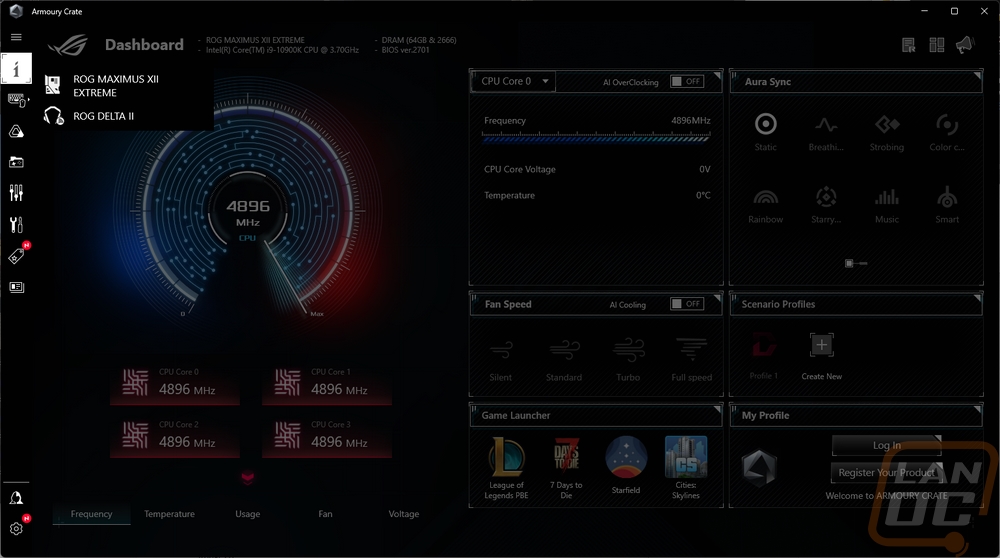Select the Smart Aura effect
Screen dimensions: 1000x558
(x=947, y=205)
